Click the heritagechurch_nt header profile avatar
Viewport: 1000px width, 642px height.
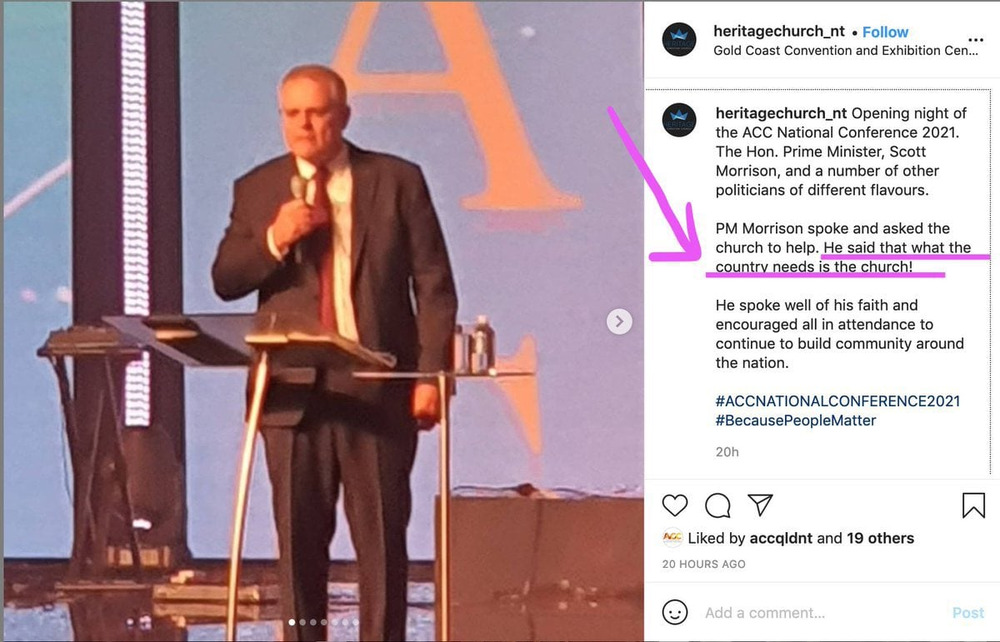[679, 40]
